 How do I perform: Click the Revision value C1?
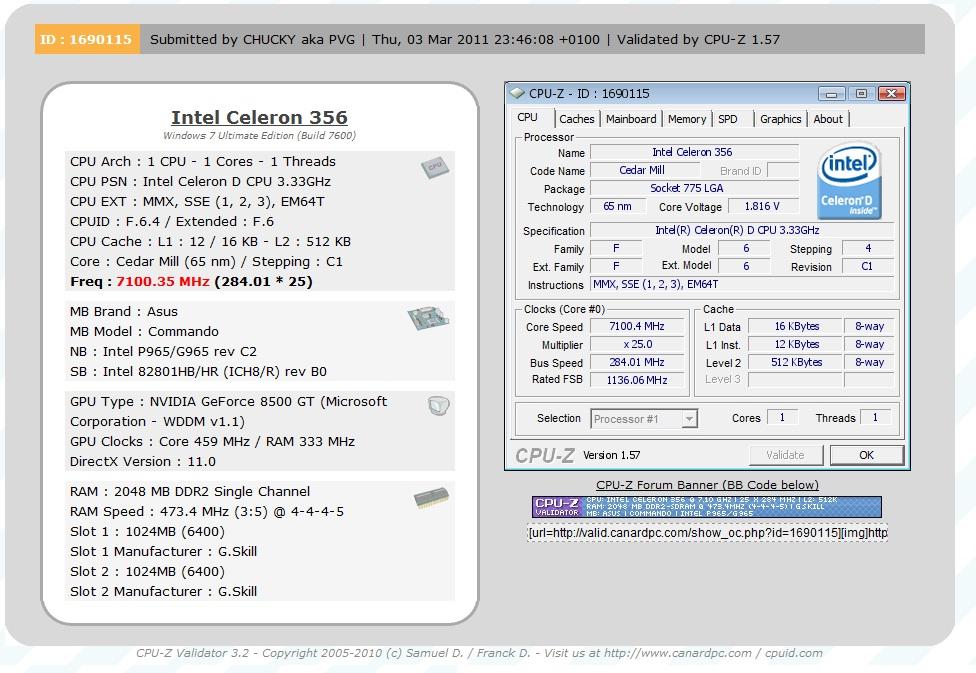pos(868,266)
